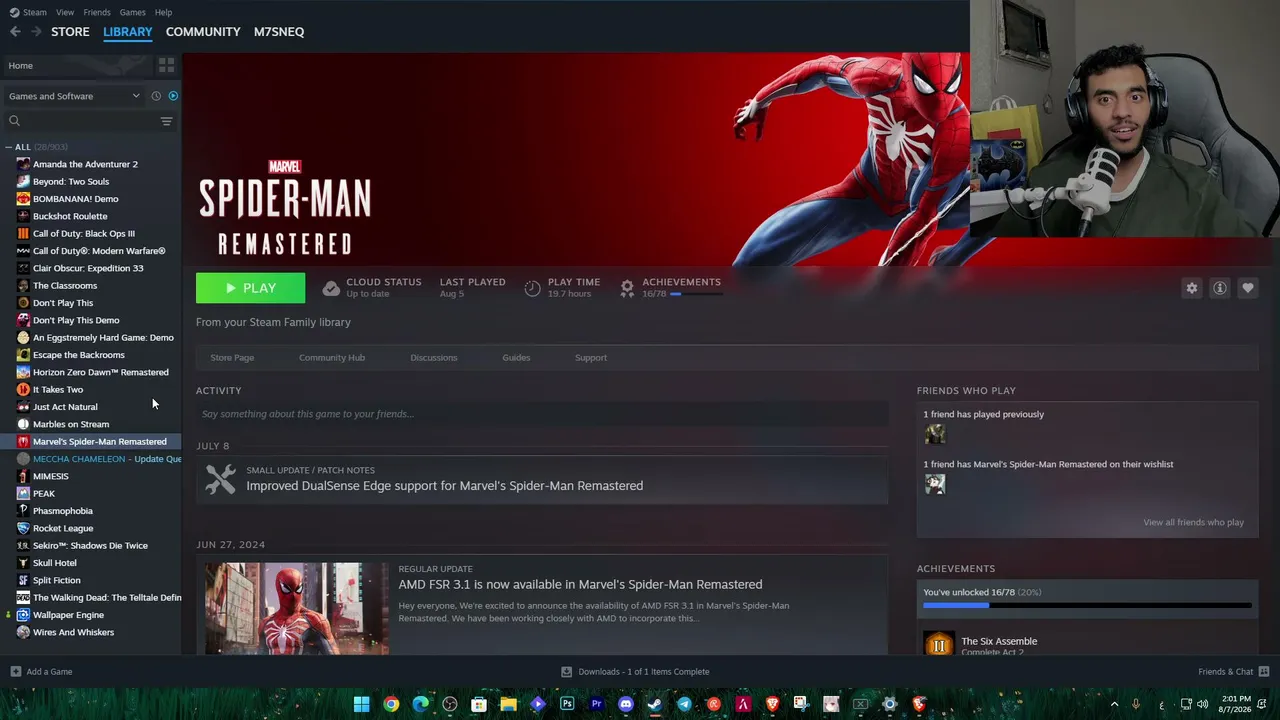Click Add a Game

[41, 672]
